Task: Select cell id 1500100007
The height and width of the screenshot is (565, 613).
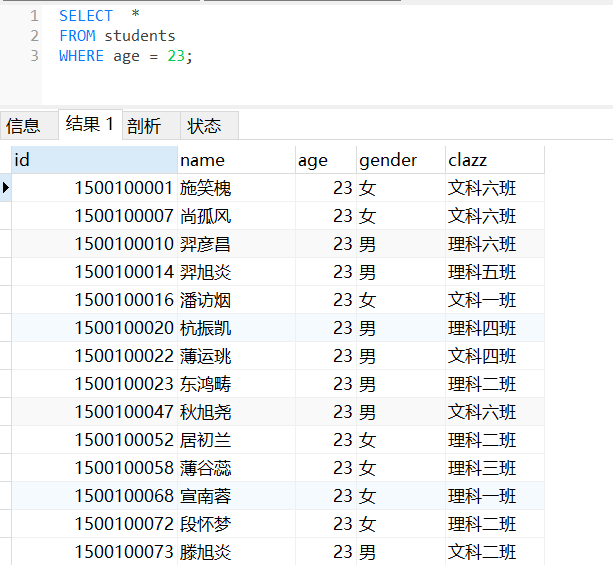Action: [95, 216]
